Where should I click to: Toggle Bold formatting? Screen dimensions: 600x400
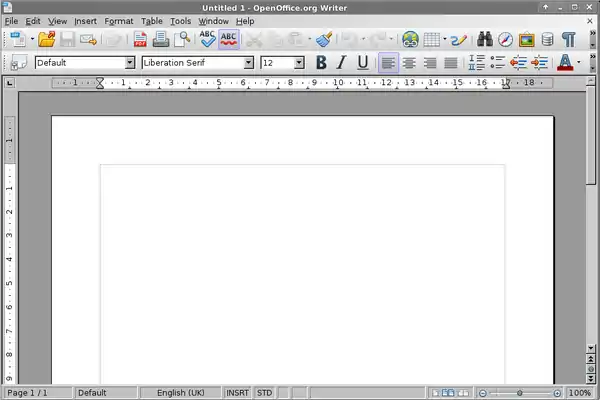point(321,62)
